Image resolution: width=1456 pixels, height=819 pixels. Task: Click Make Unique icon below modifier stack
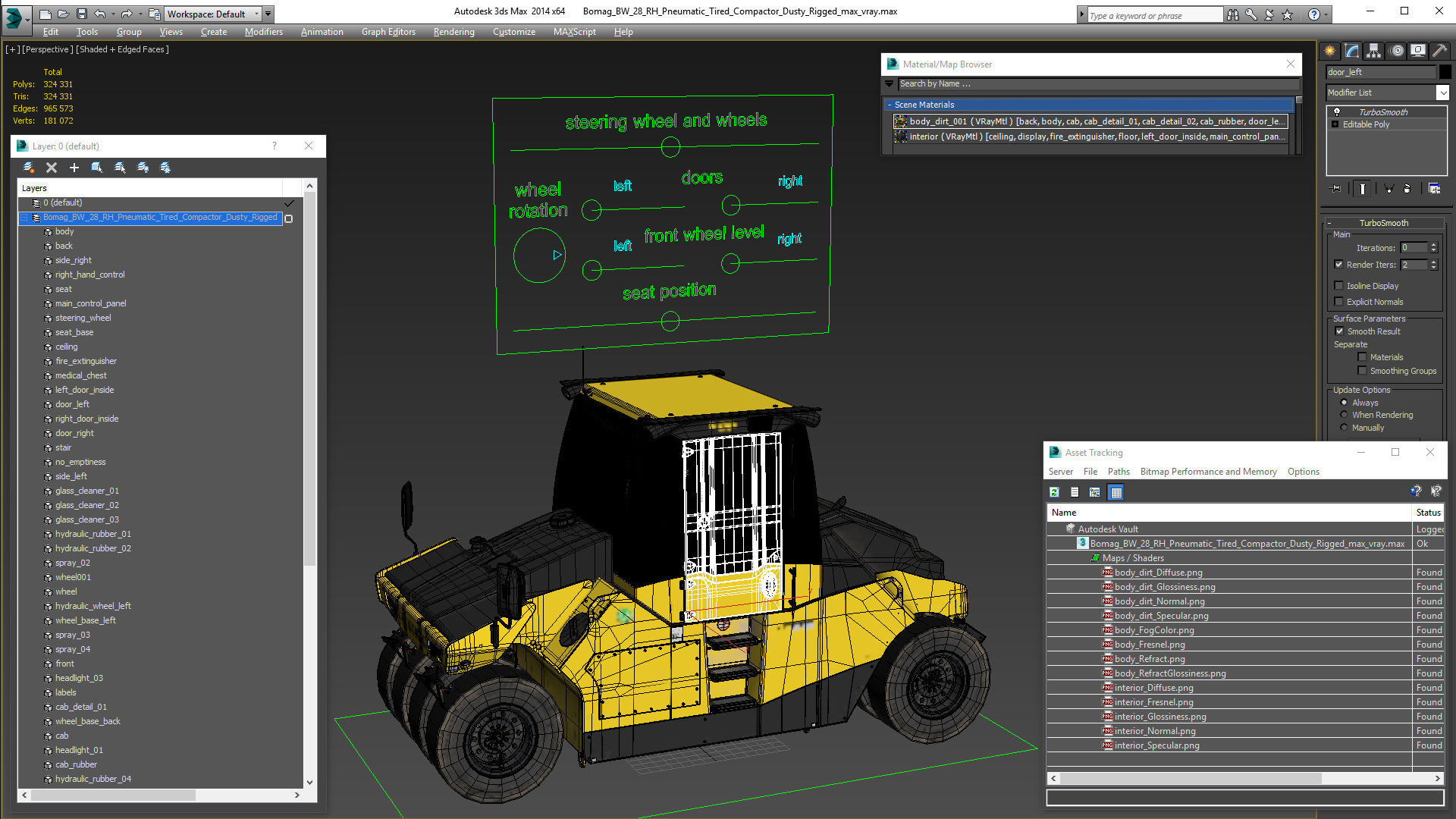[x=1388, y=188]
